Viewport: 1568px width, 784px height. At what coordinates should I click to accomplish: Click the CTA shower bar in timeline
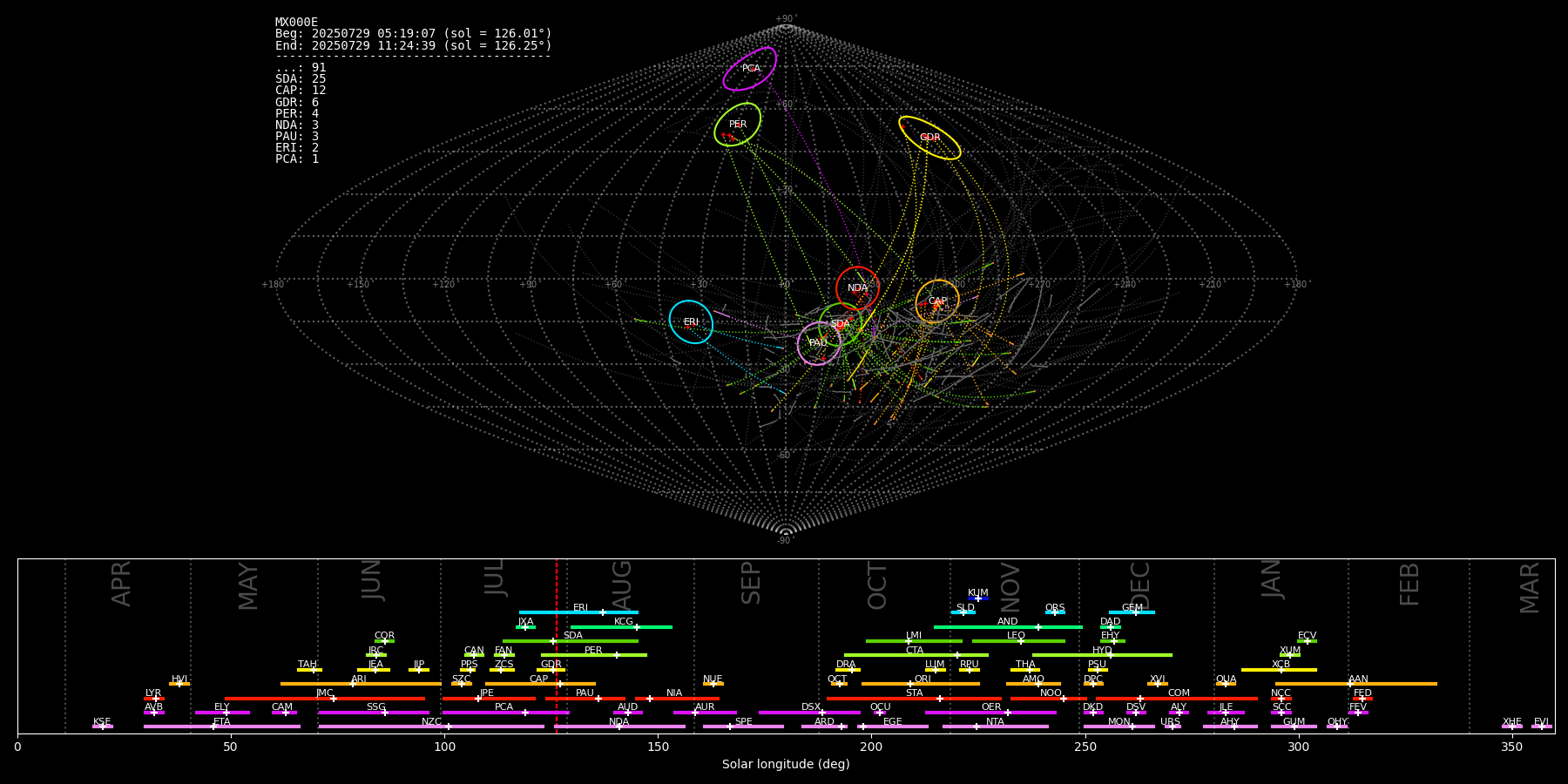pyautogui.click(x=916, y=655)
